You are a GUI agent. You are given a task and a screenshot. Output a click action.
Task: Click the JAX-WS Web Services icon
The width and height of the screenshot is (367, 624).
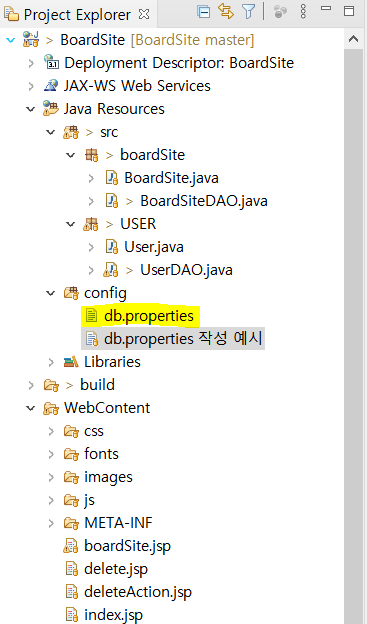[x=51, y=86]
